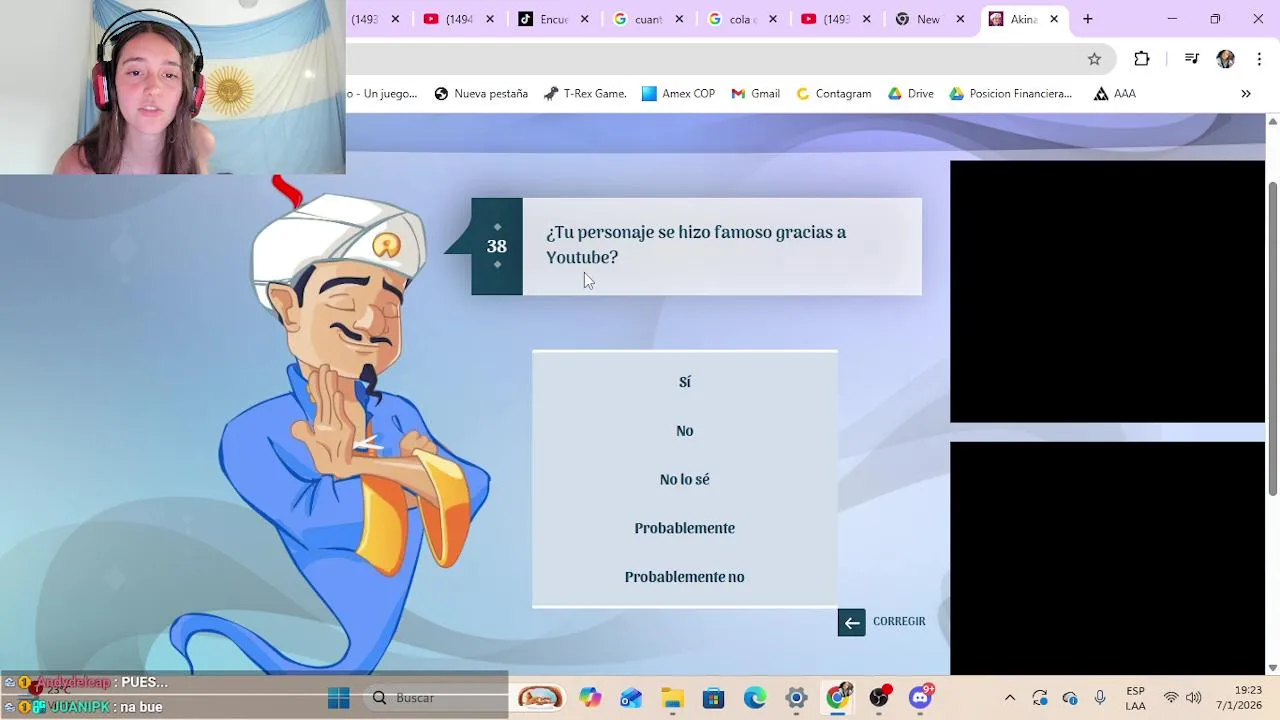Switch to Chrome in the taskbar
This screenshot has height=720, width=1280.
pos(838,697)
